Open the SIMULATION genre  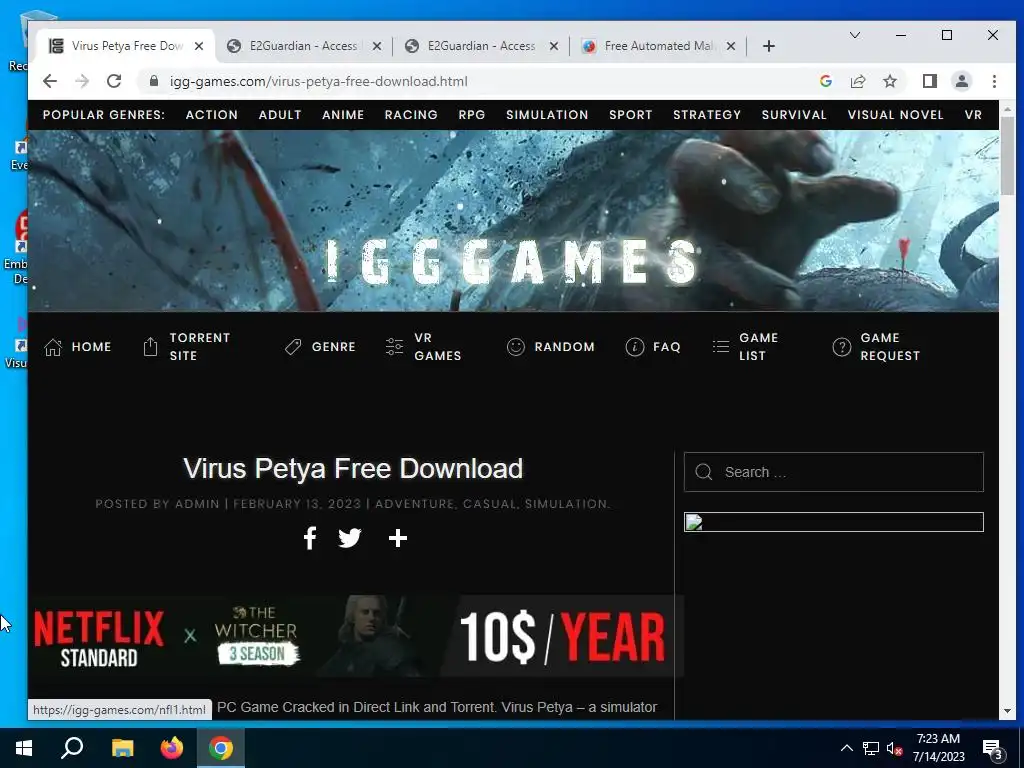pyautogui.click(x=547, y=115)
